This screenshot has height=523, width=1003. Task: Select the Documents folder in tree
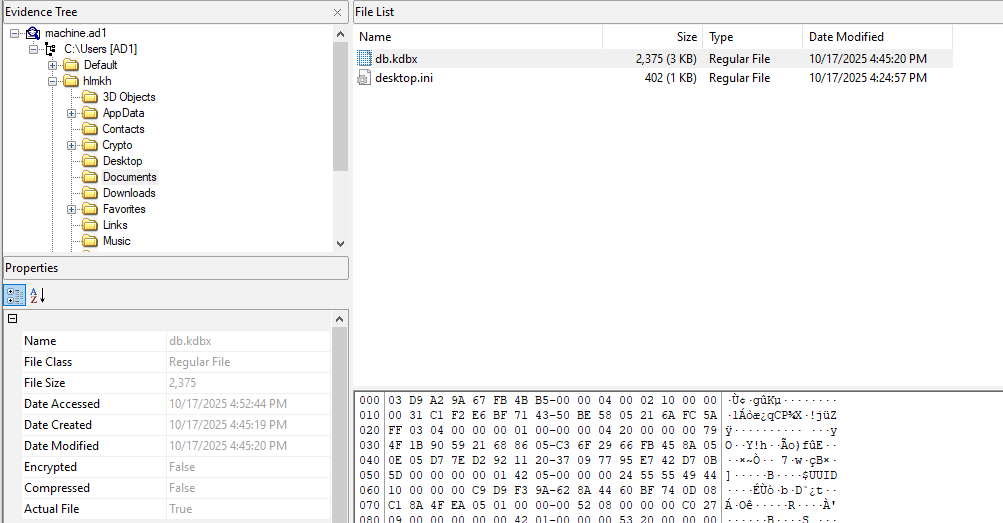[x=129, y=177]
